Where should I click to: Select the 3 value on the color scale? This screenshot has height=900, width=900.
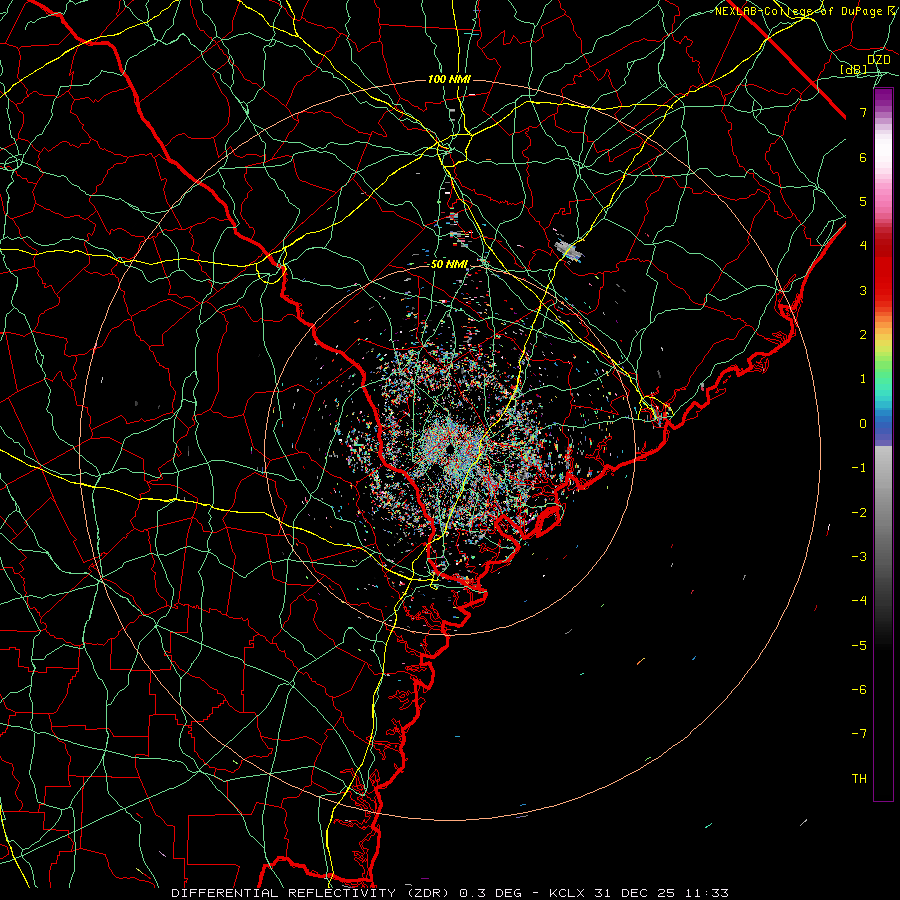pos(863,290)
